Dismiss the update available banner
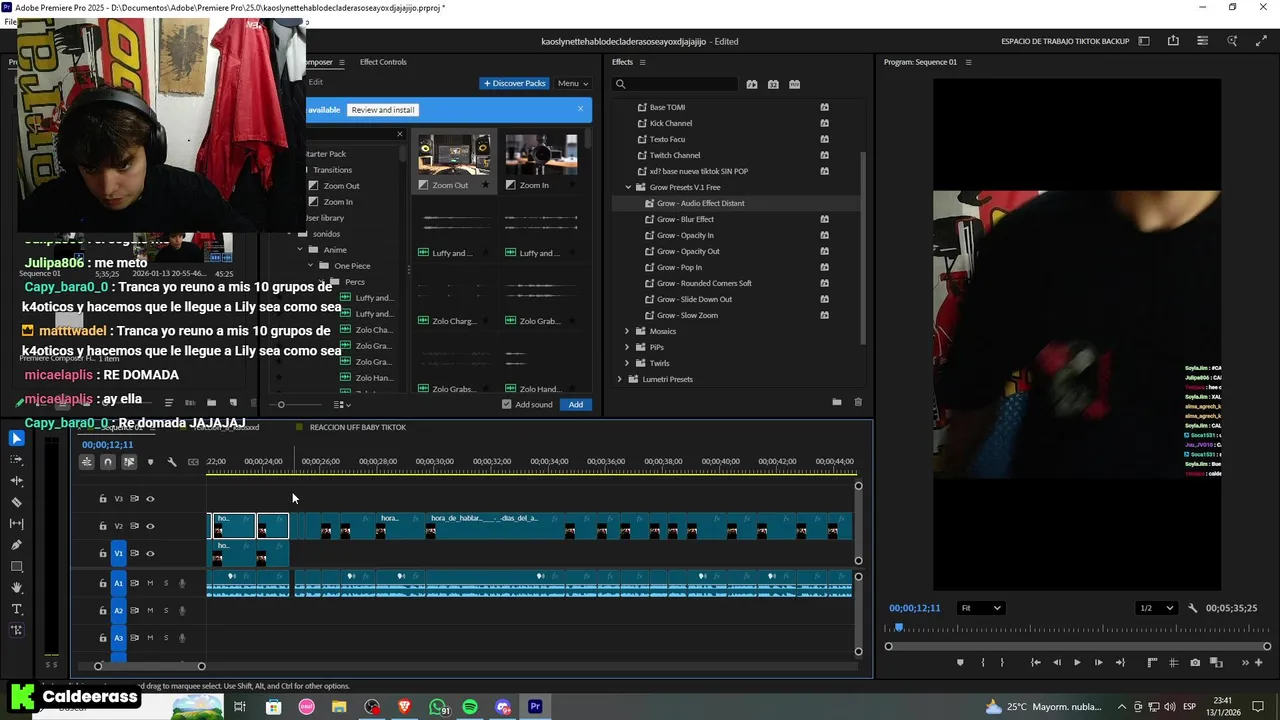The height and width of the screenshot is (720, 1280). pyautogui.click(x=580, y=109)
